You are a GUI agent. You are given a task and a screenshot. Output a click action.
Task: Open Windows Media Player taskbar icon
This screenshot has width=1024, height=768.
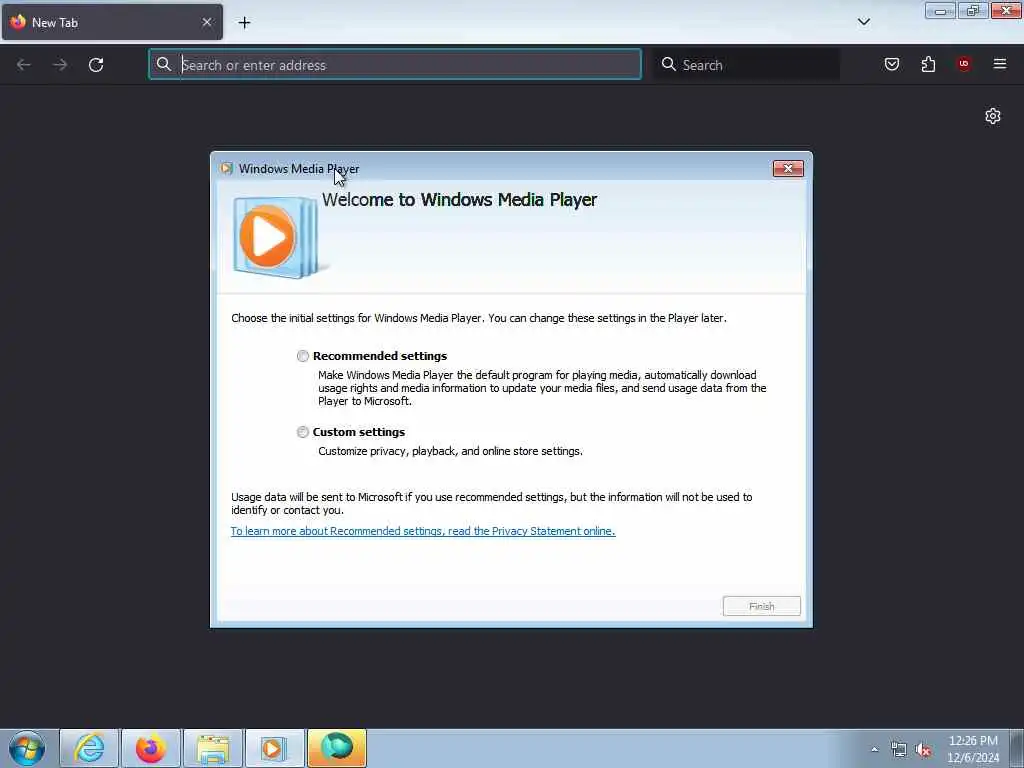(275, 748)
